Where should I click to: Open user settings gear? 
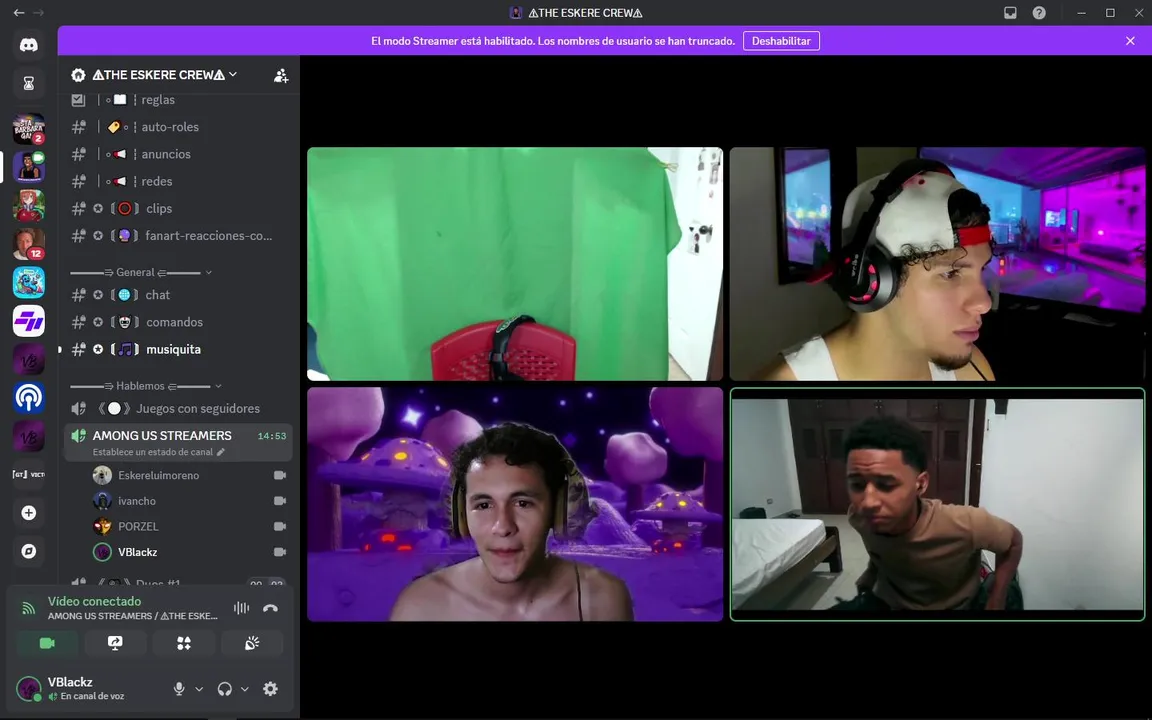270,688
